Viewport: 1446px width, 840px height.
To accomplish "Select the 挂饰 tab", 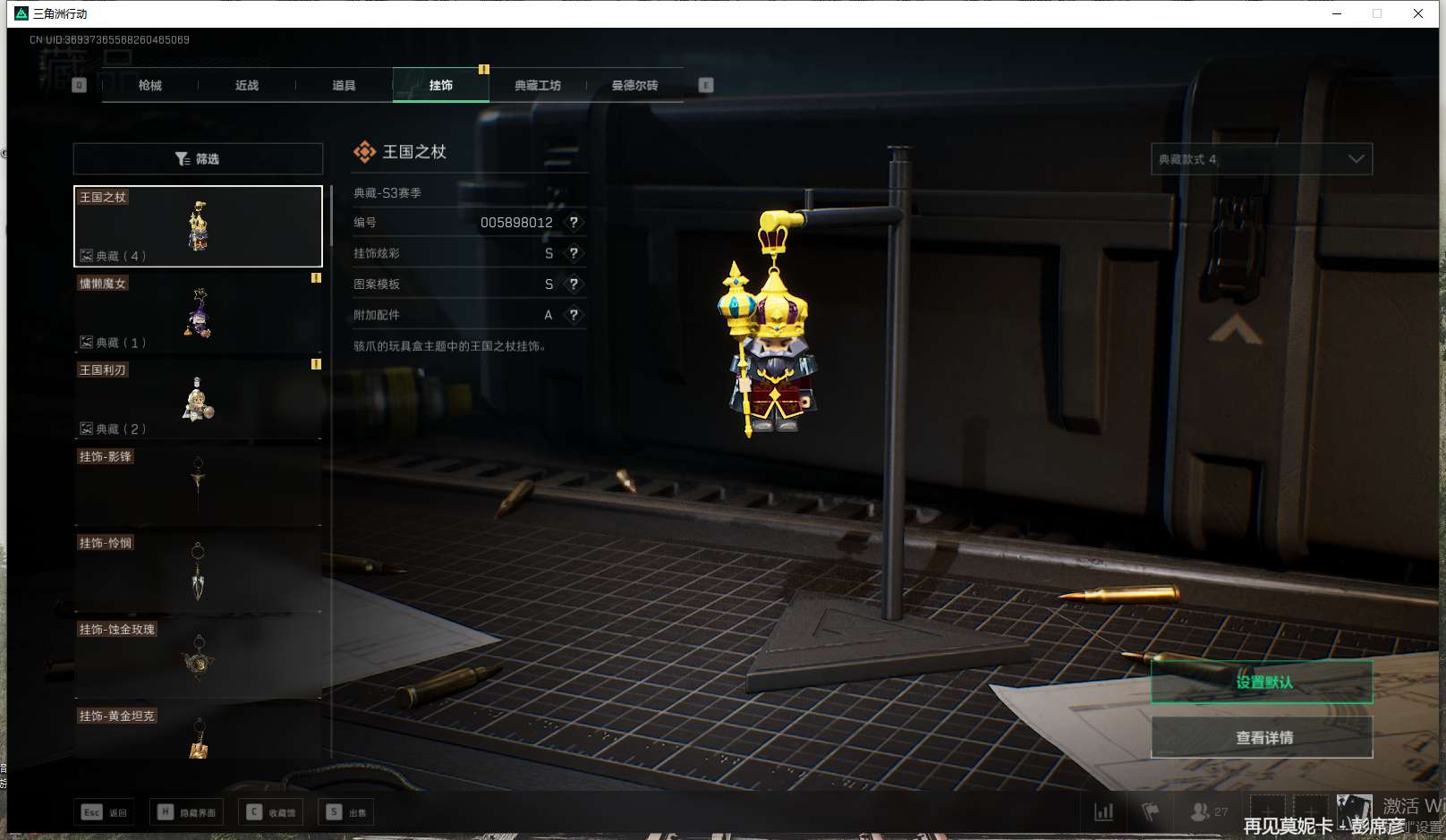I will pyautogui.click(x=441, y=85).
